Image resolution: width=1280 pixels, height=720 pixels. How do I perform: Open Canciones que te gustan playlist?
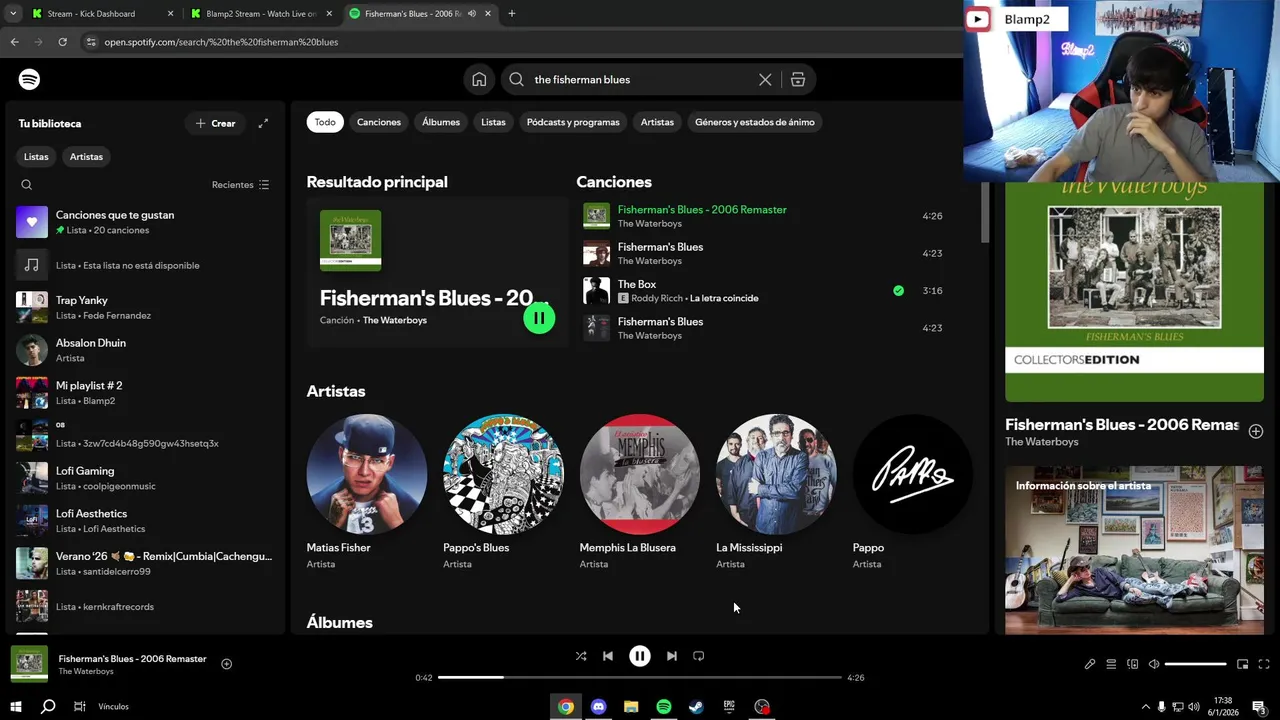(x=146, y=222)
